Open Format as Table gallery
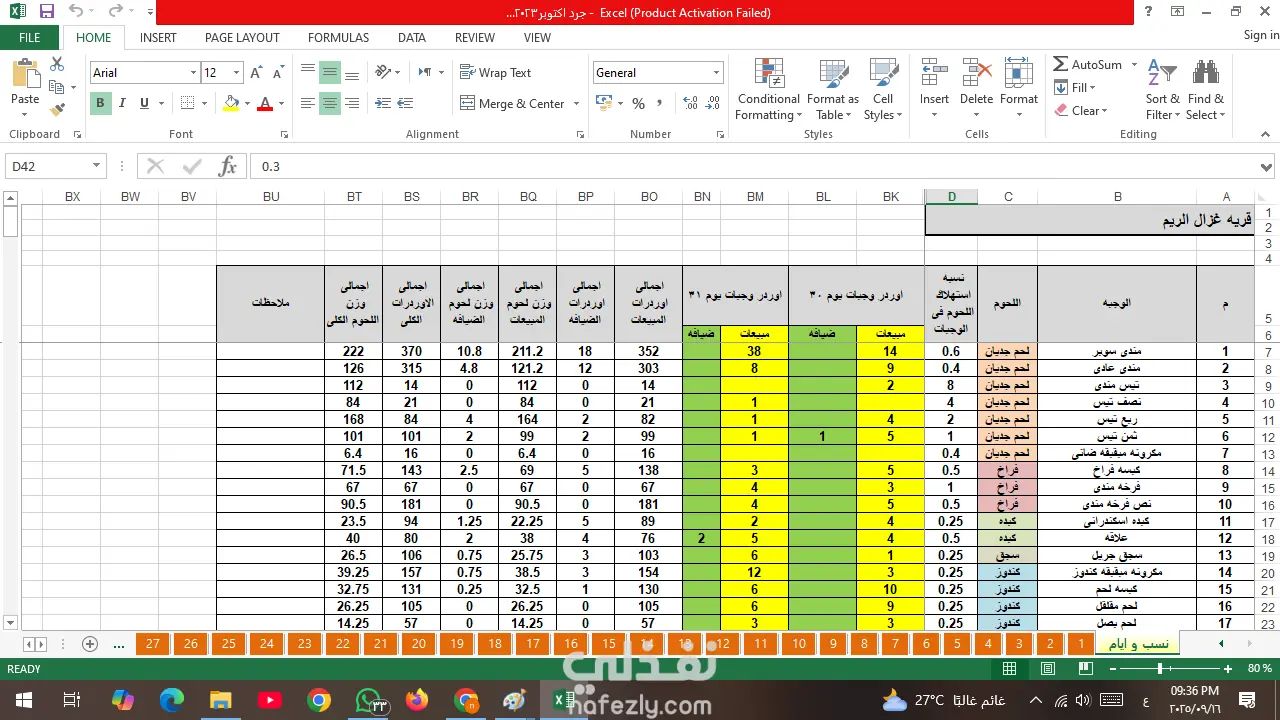This screenshot has height=720, width=1280. [x=833, y=90]
